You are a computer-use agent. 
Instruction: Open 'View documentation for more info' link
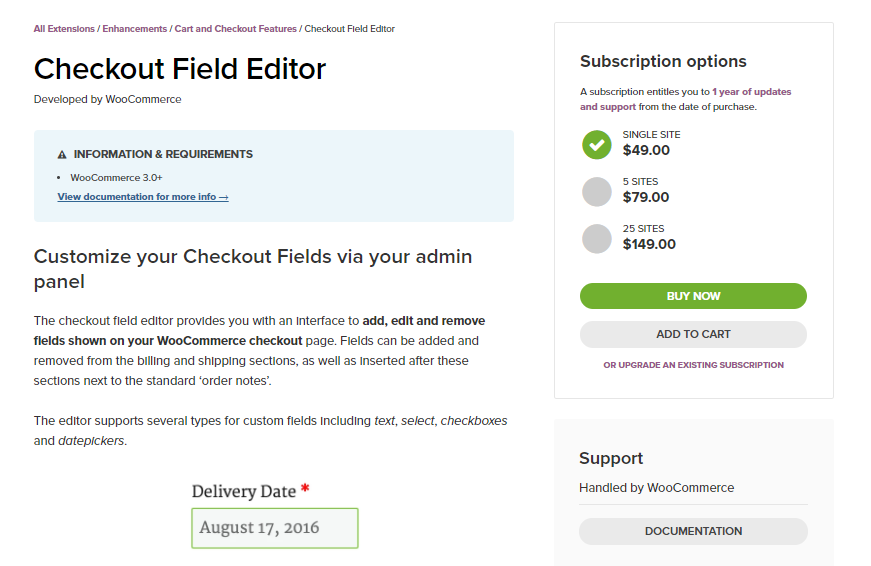(143, 197)
